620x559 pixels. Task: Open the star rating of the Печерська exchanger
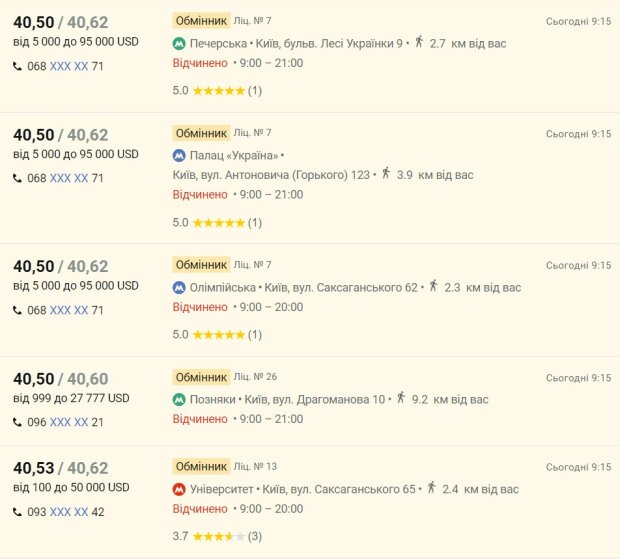[217, 91]
